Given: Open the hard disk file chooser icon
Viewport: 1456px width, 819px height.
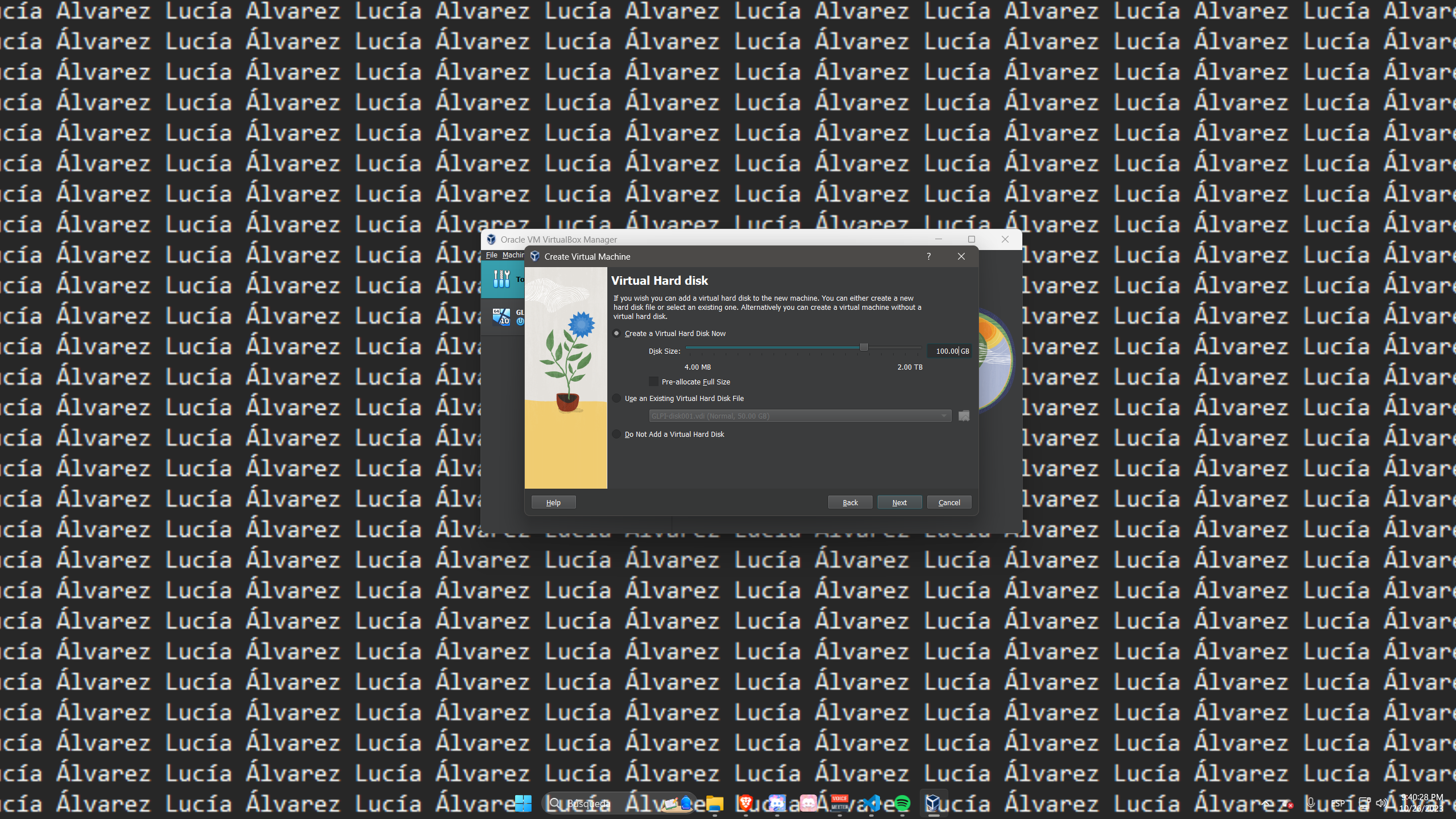Looking at the screenshot, I should (x=963, y=416).
